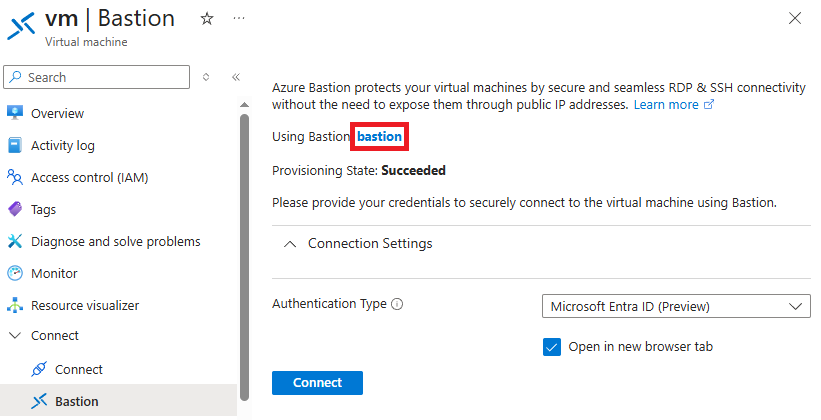The width and height of the screenshot is (821, 420).
Task: Click the scrollbar up arrow
Action: pyautogui.click(x=244, y=105)
